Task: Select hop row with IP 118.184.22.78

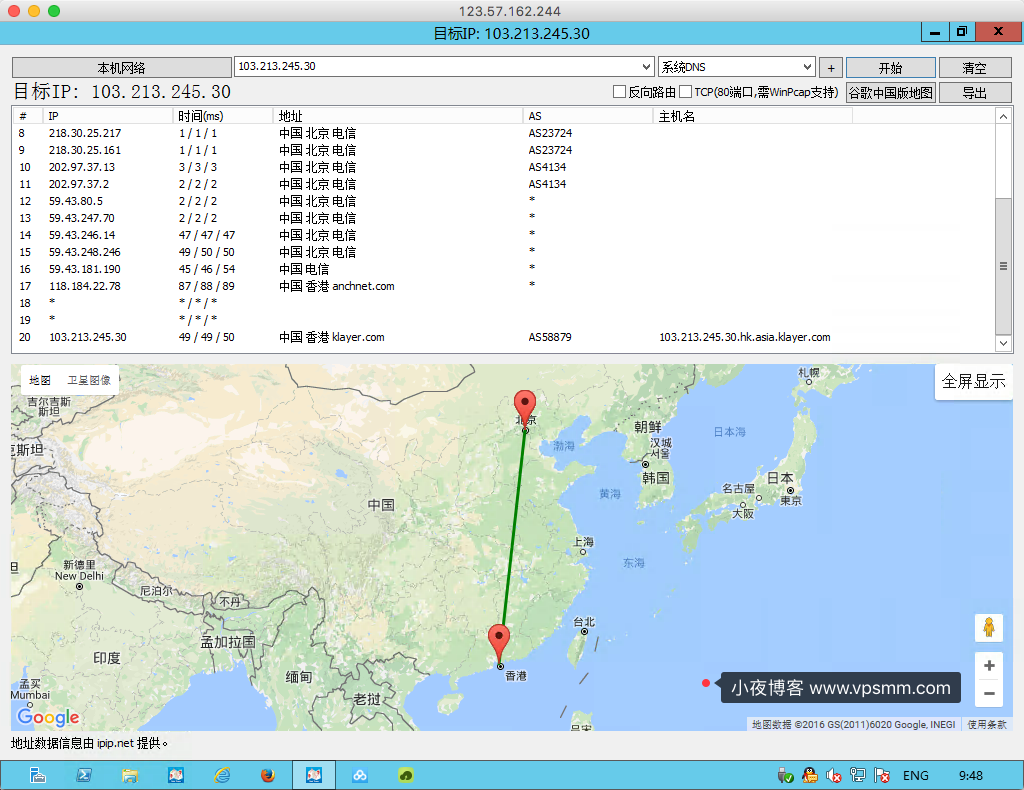Action: (504, 286)
